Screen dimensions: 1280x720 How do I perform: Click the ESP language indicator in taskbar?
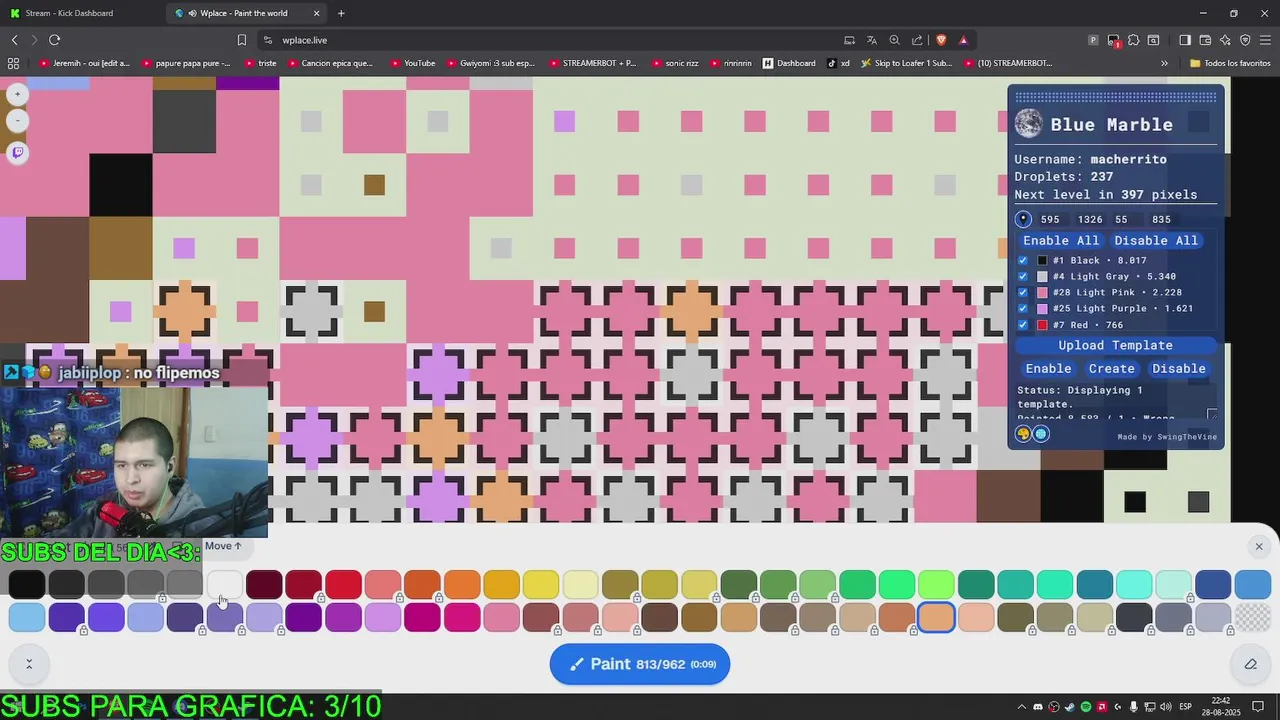click(x=1187, y=707)
